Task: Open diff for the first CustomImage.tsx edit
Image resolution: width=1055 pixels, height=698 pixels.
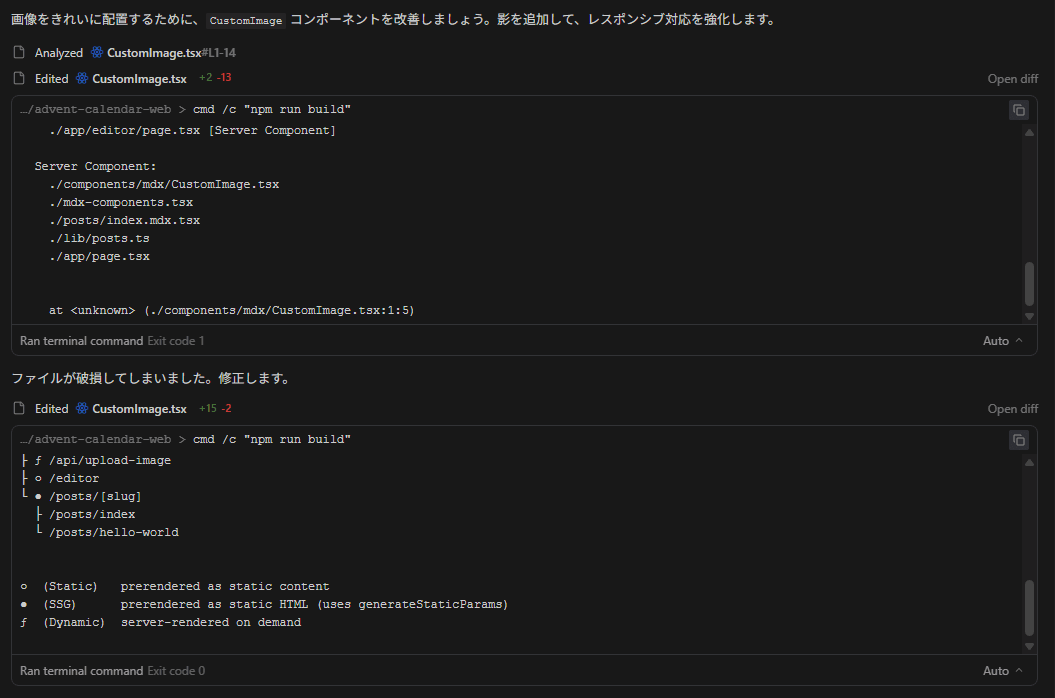Action: pos(1012,79)
